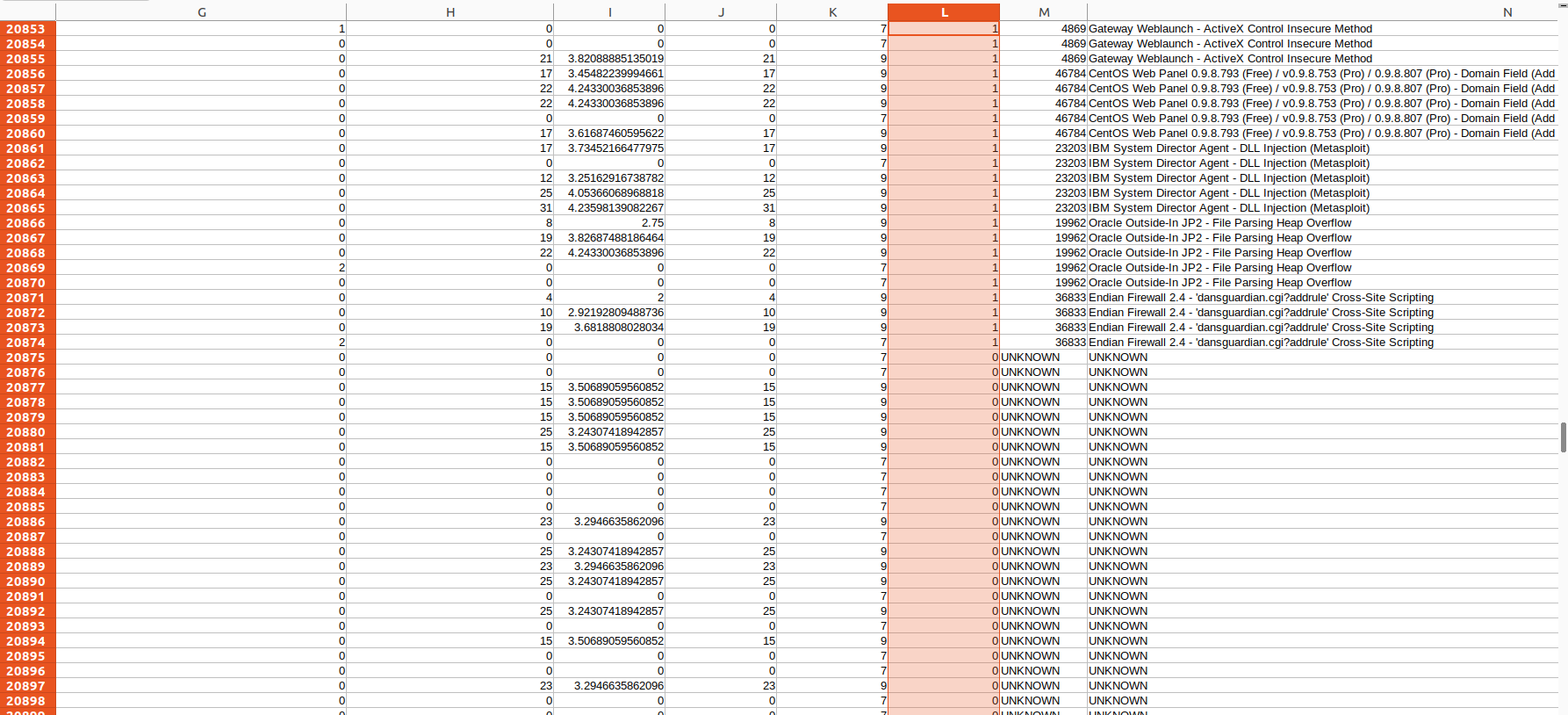1568x715 pixels.
Task: Select IBM System Director Agent cell in row 20861
Action: click(1228, 148)
